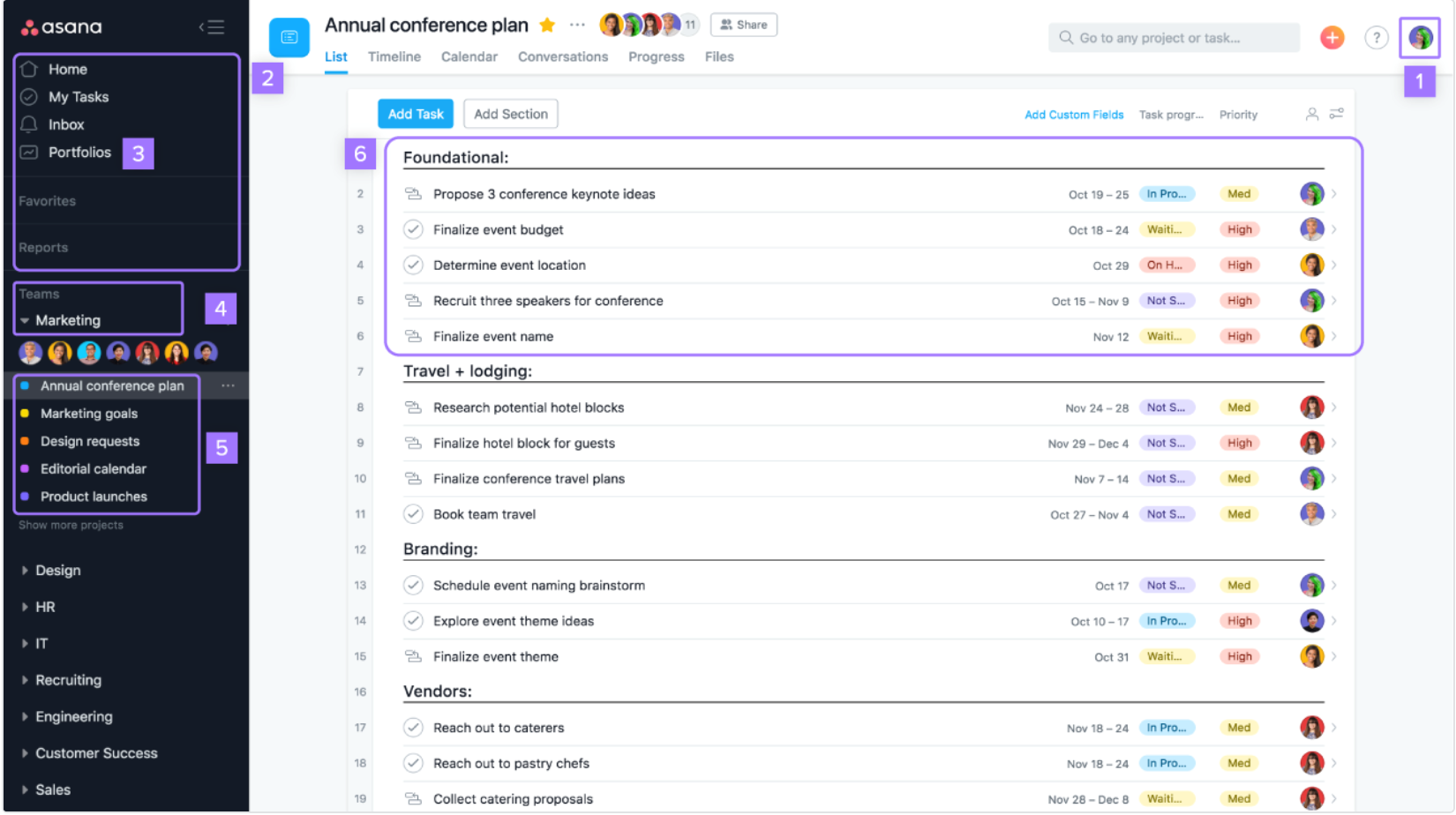This screenshot has height=815, width=1456.
Task: Open the Inbox bell icon in sidebar
Action: (29, 124)
